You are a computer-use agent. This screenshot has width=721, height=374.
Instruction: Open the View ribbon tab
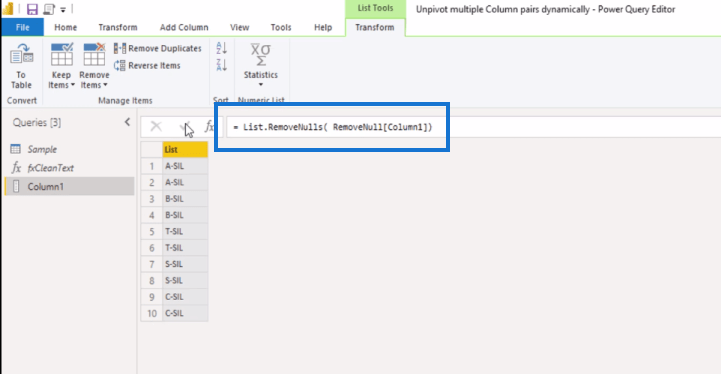pos(240,27)
